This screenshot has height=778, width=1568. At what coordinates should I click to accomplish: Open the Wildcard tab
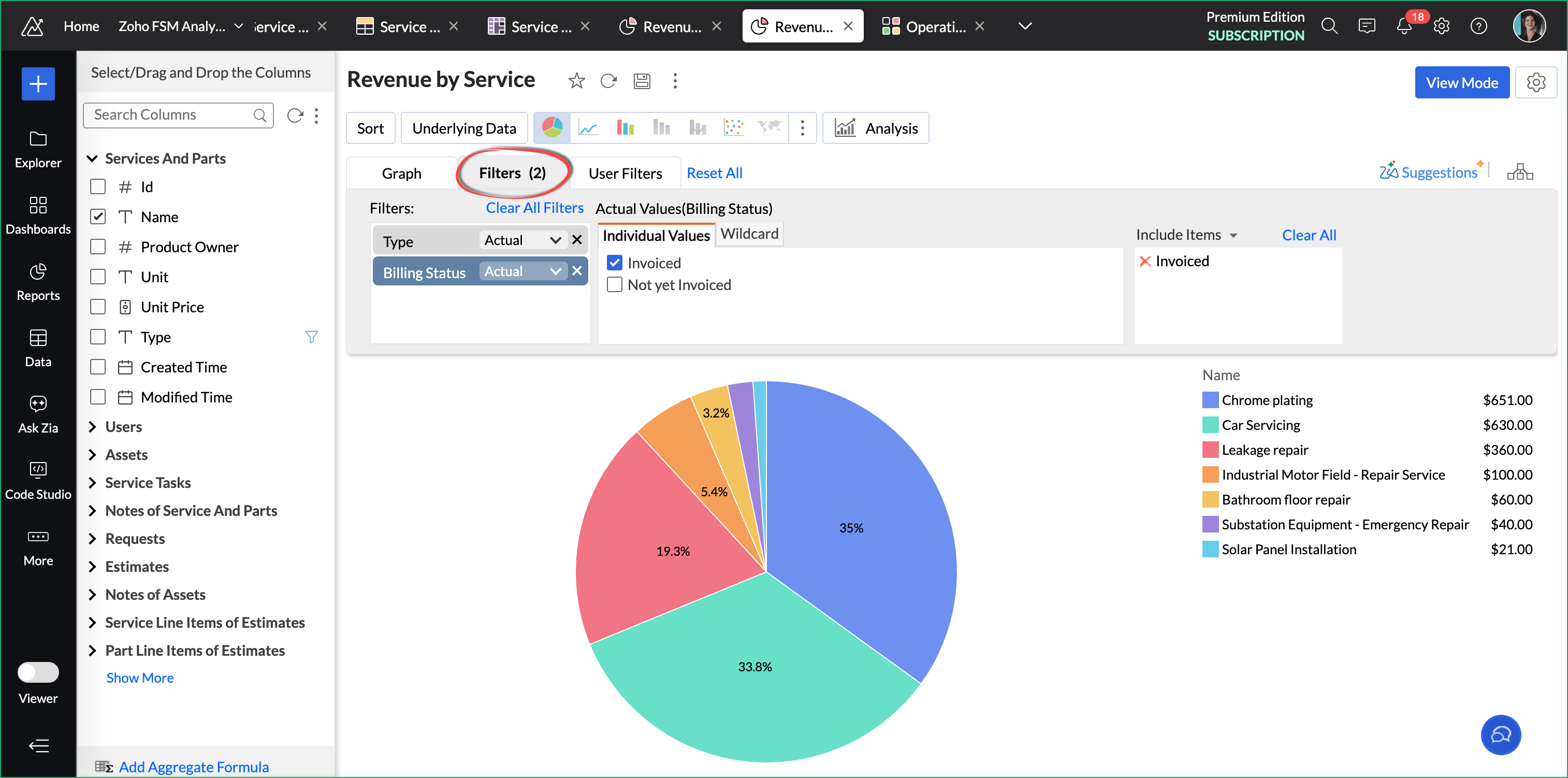(749, 234)
